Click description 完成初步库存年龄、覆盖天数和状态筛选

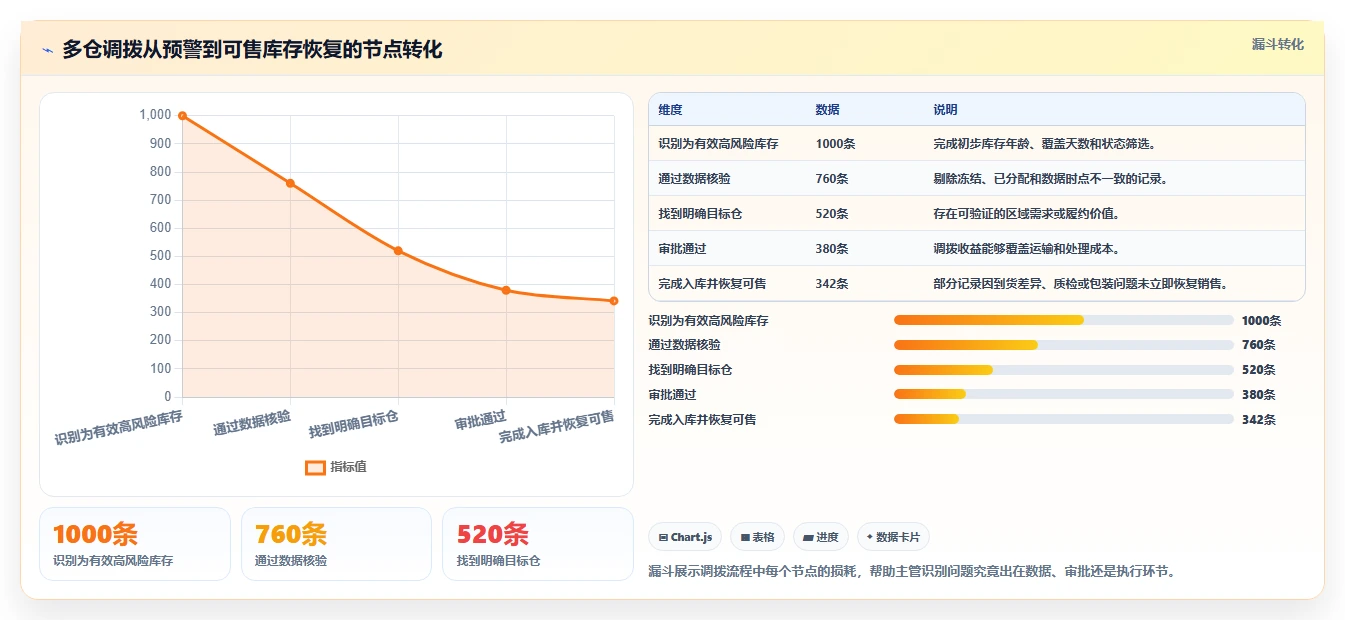(1045, 144)
